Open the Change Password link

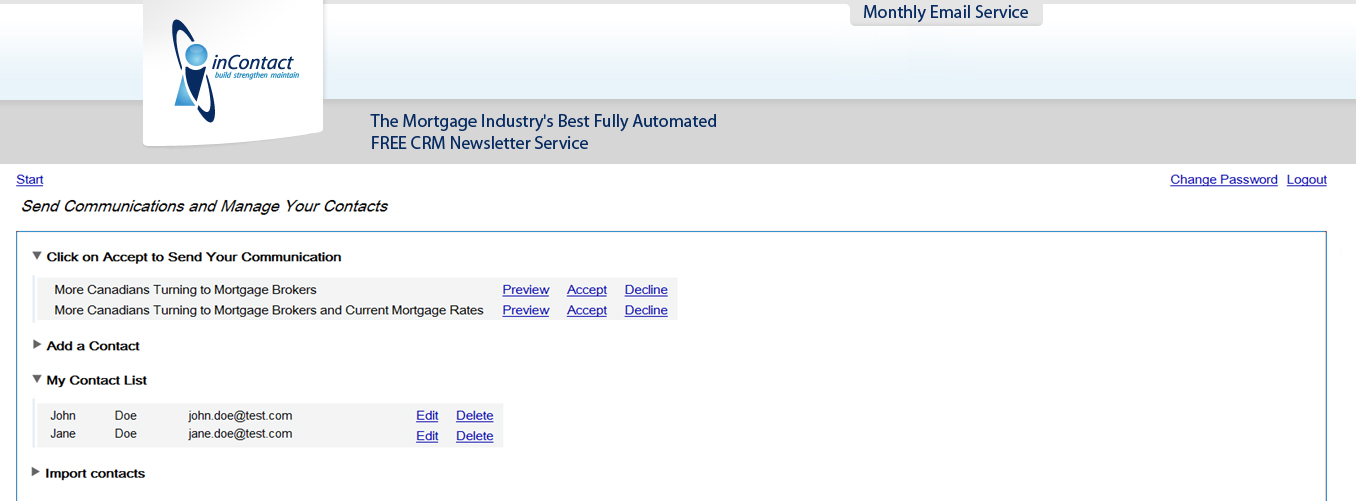click(x=1224, y=180)
